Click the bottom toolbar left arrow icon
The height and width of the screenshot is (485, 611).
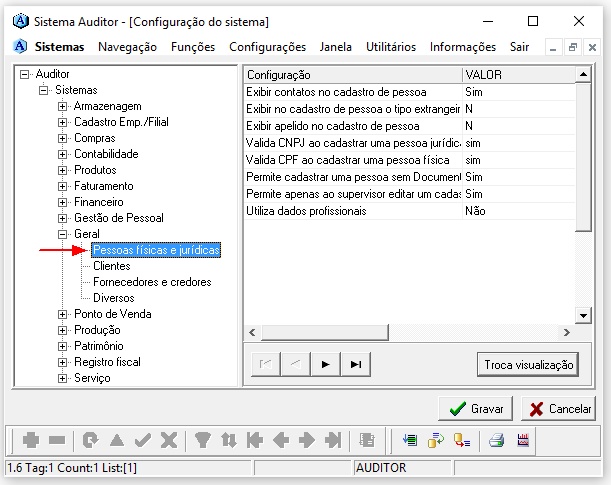pos(281,440)
